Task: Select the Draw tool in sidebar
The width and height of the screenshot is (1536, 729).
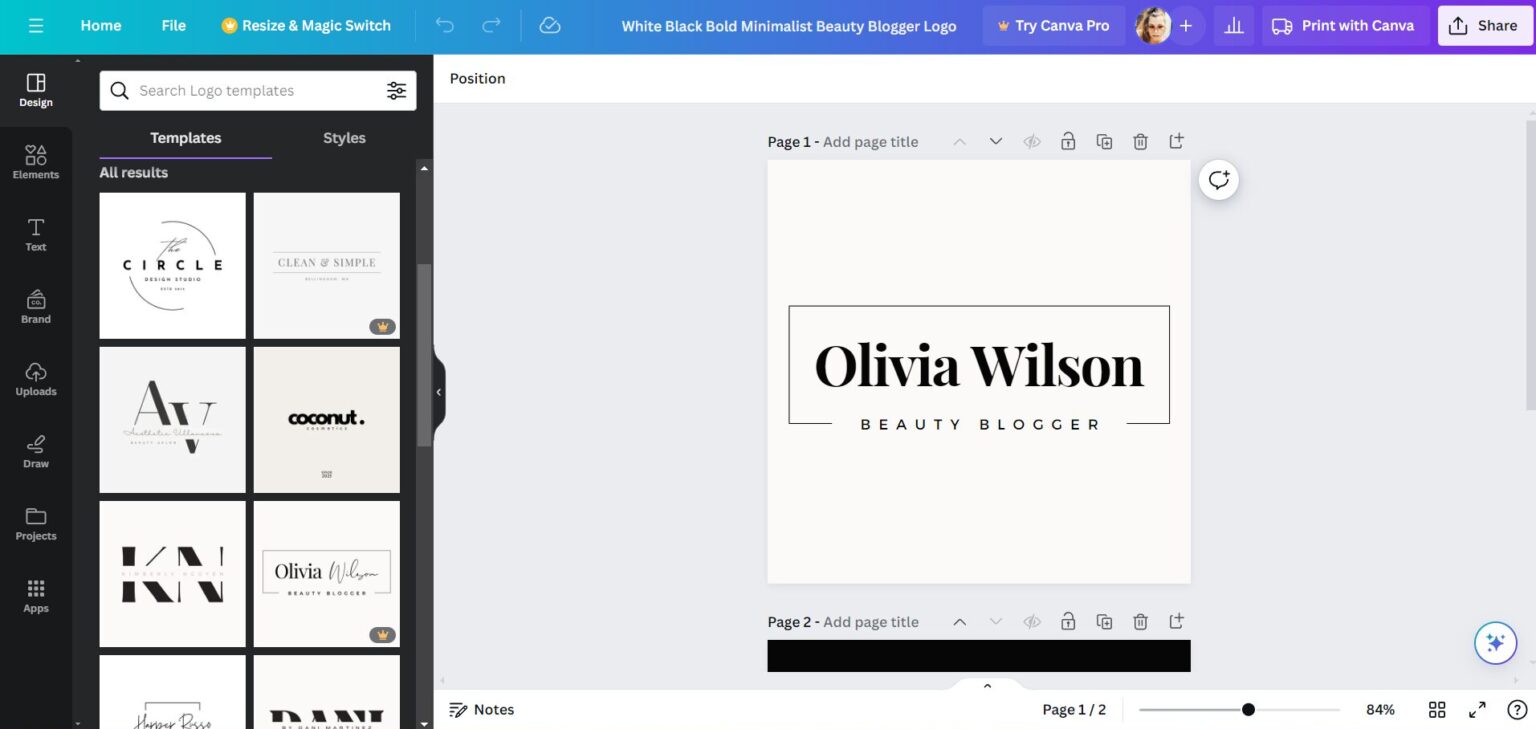Action: coord(36,450)
